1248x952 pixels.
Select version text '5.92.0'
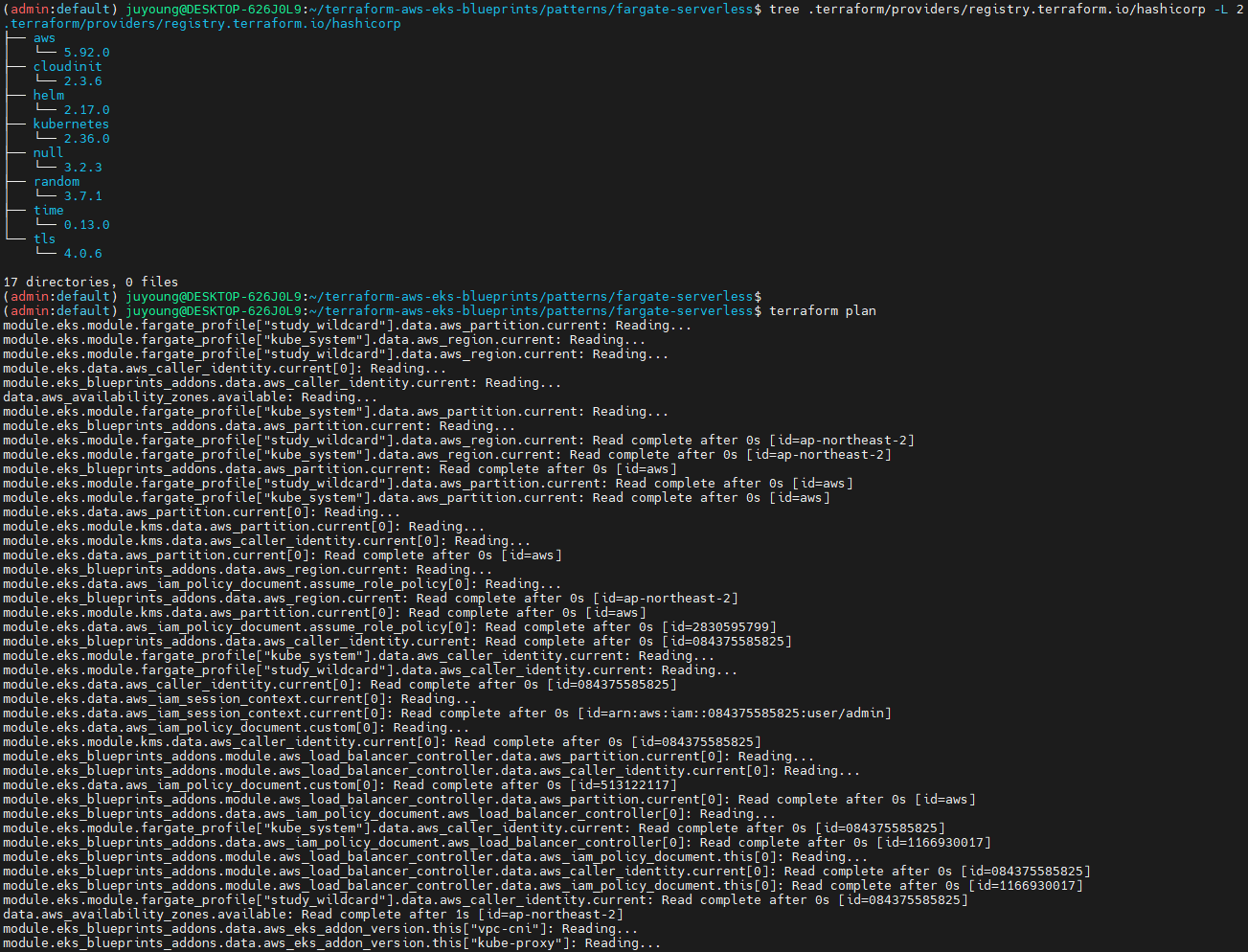click(x=87, y=53)
